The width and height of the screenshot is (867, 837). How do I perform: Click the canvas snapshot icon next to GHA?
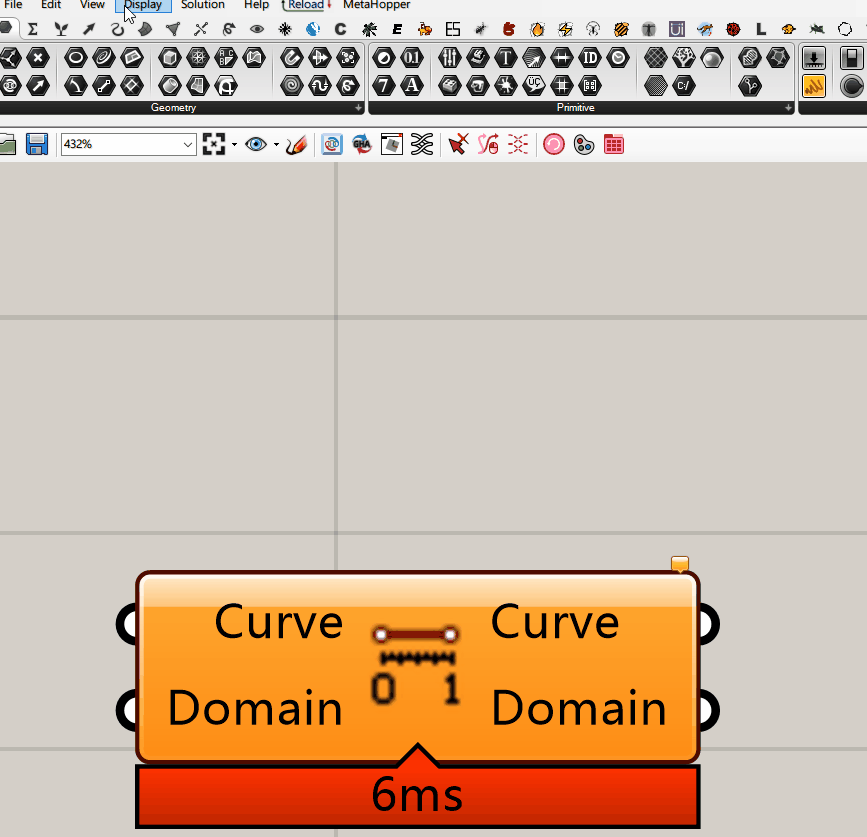coord(390,144)
